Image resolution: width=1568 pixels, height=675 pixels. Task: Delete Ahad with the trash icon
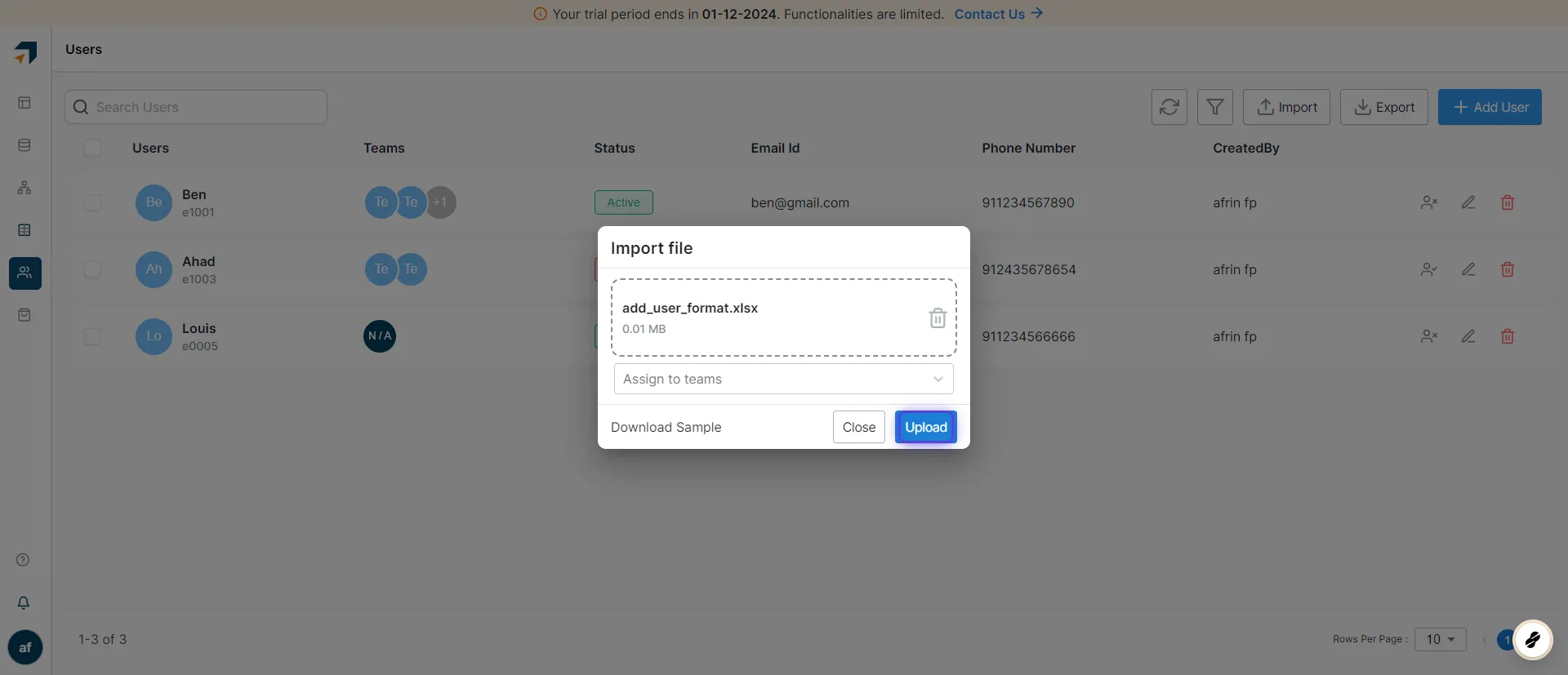point(1508,269)
